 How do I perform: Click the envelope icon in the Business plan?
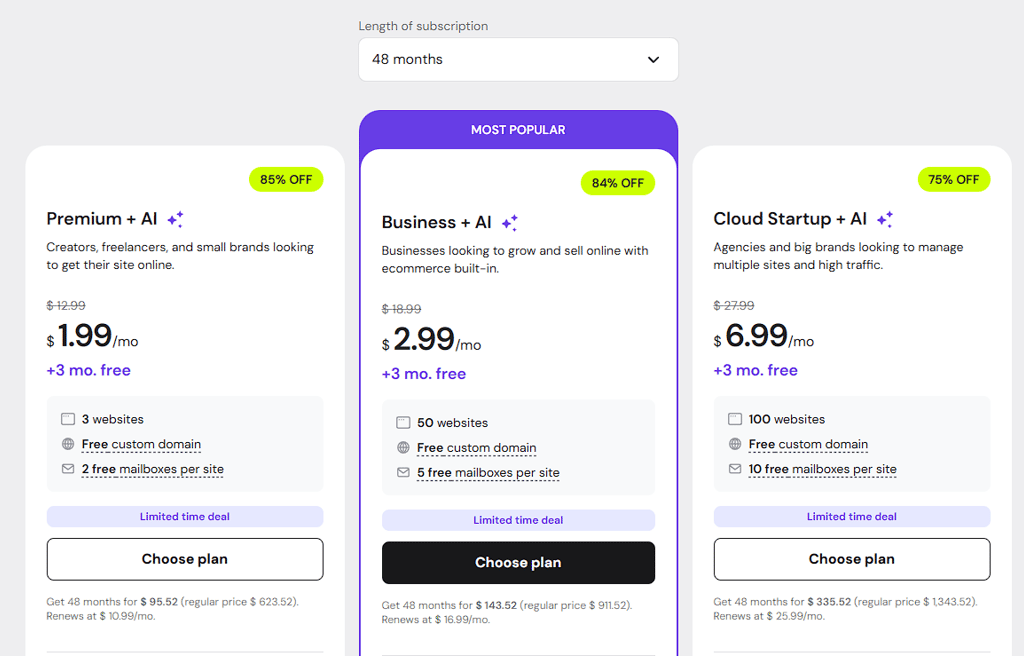point(403,473)
